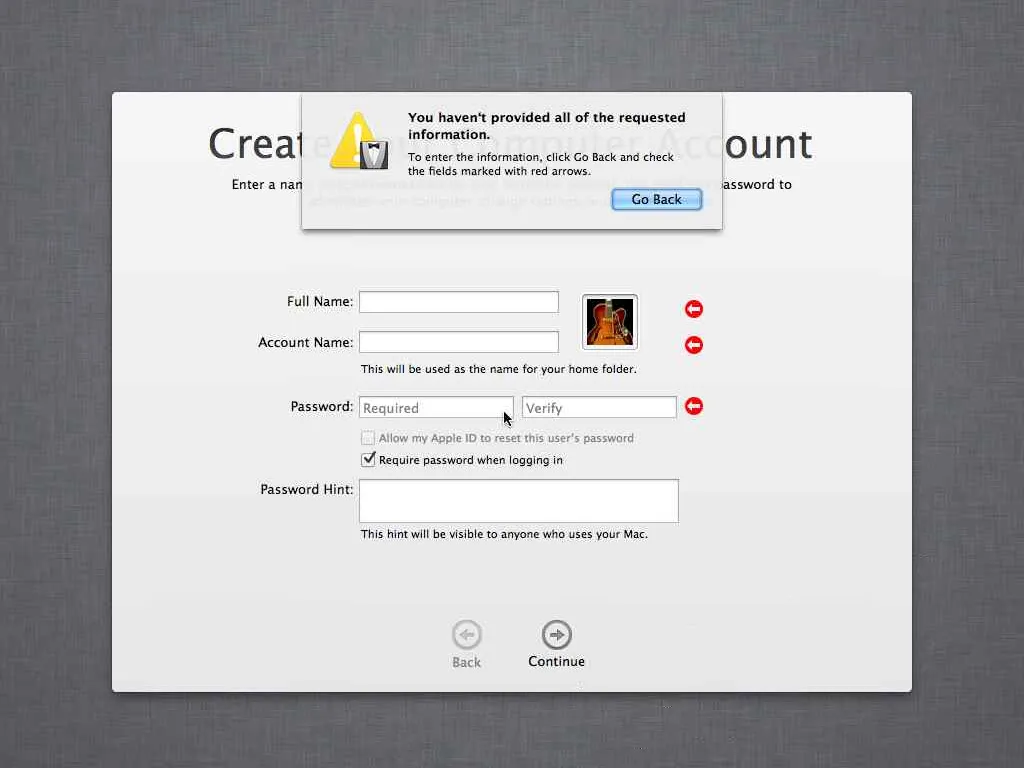1024x768 pixels.
Task: Click red arrow beside Account Name
Action: point(694,345)
